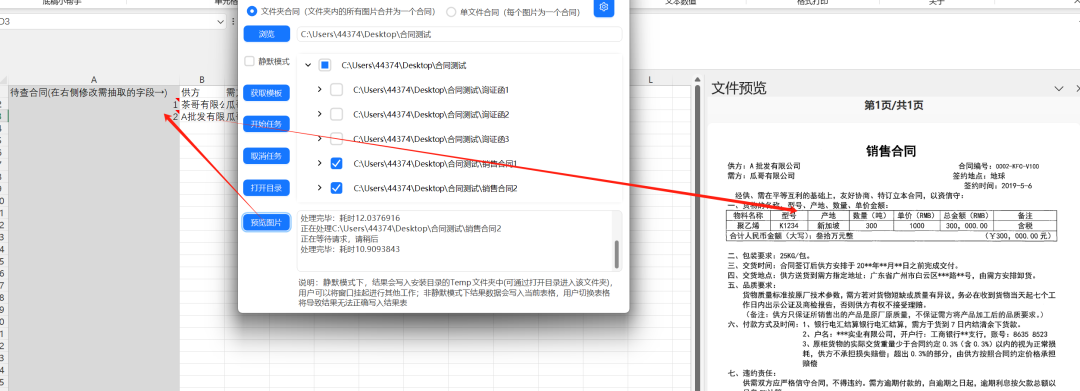Click the 获取模板 button
This screenshot has width=1080, height=391.
(267, 93)
